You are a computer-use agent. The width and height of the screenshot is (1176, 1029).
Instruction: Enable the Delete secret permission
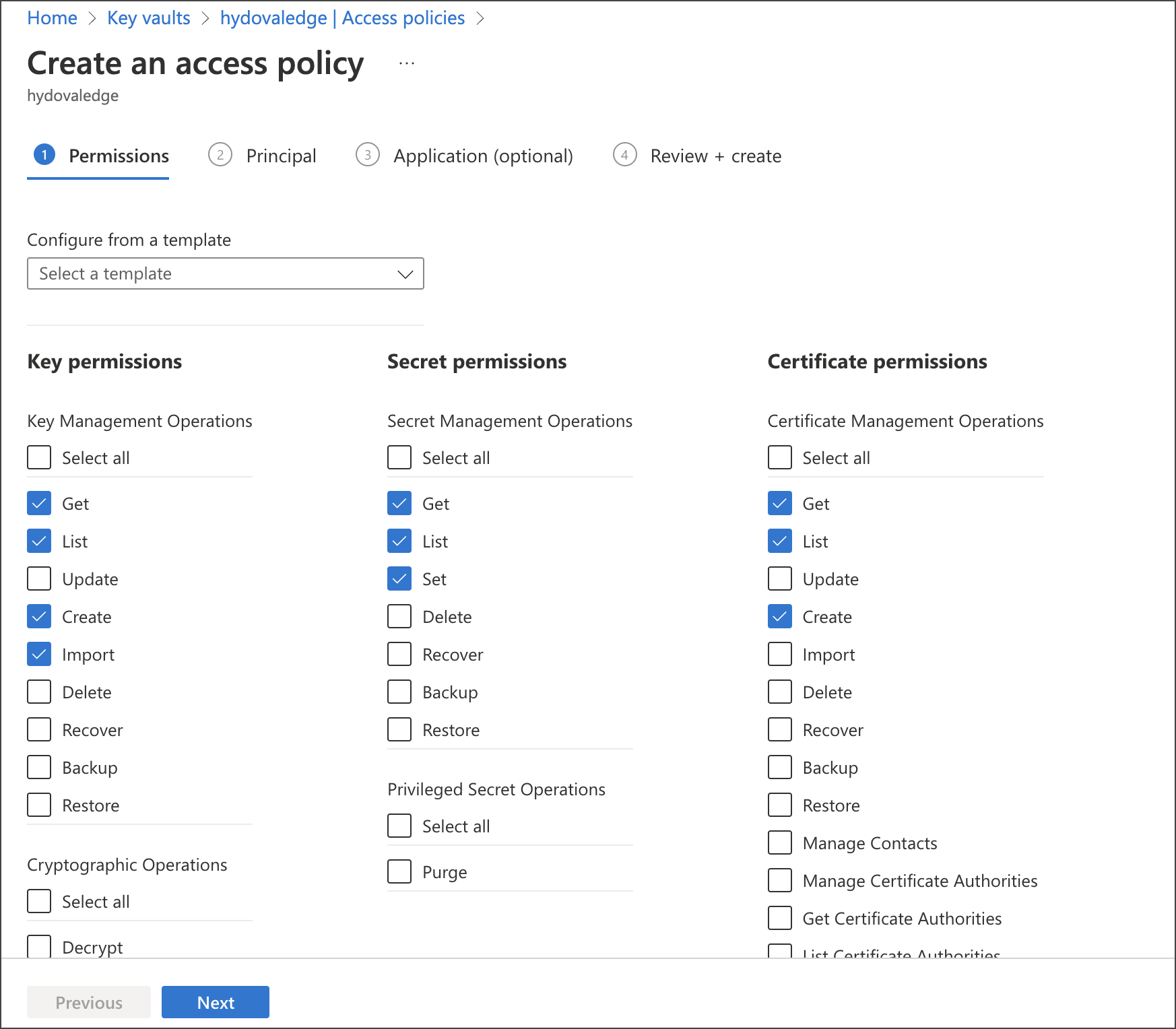click(399, 616)
